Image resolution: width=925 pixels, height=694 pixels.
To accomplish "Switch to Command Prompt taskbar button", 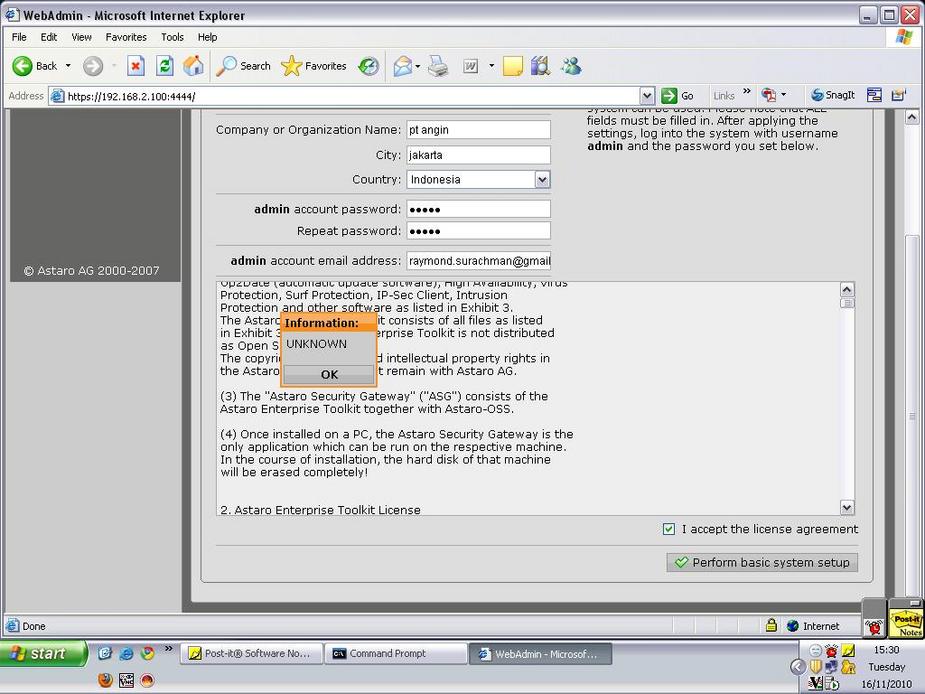I will (x=396, y=654).
